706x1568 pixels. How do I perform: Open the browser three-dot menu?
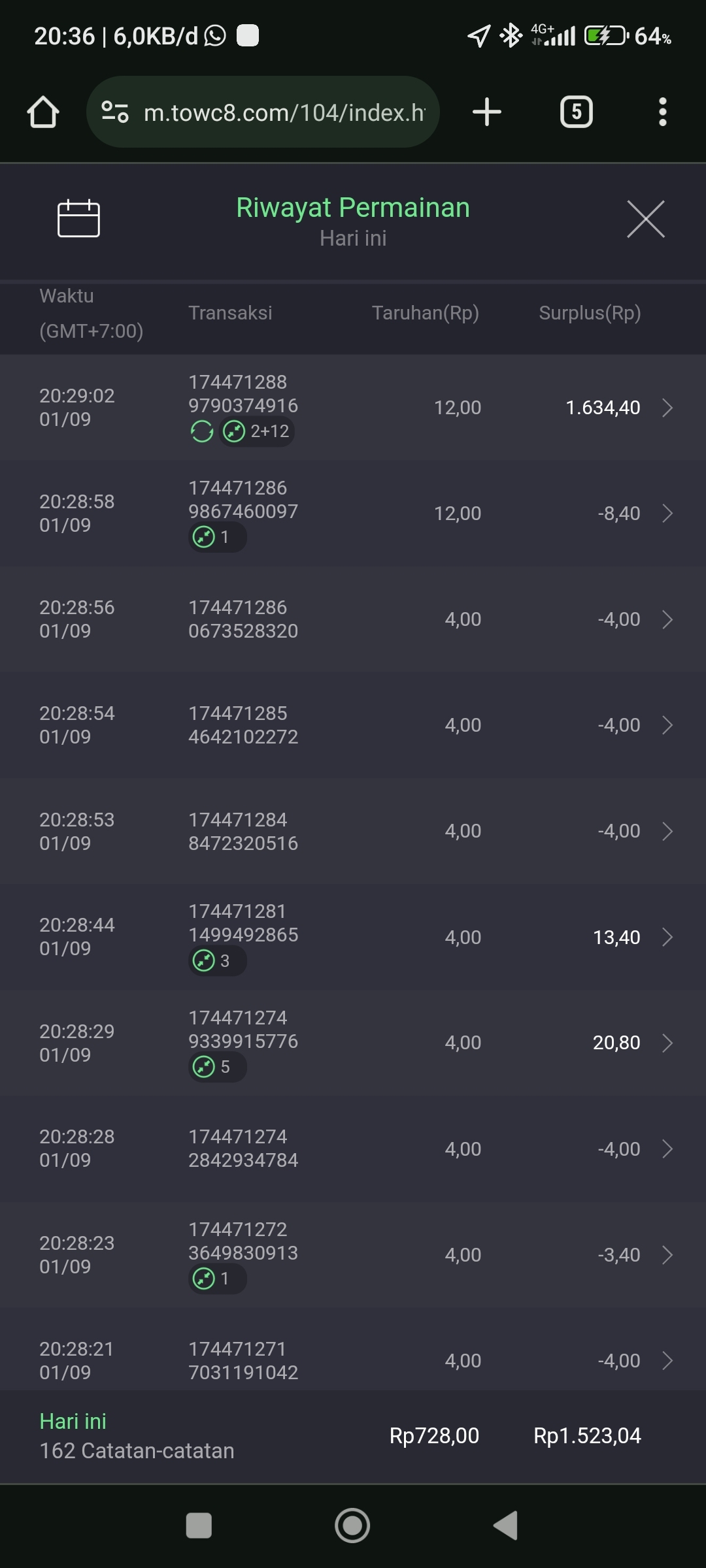662,112
